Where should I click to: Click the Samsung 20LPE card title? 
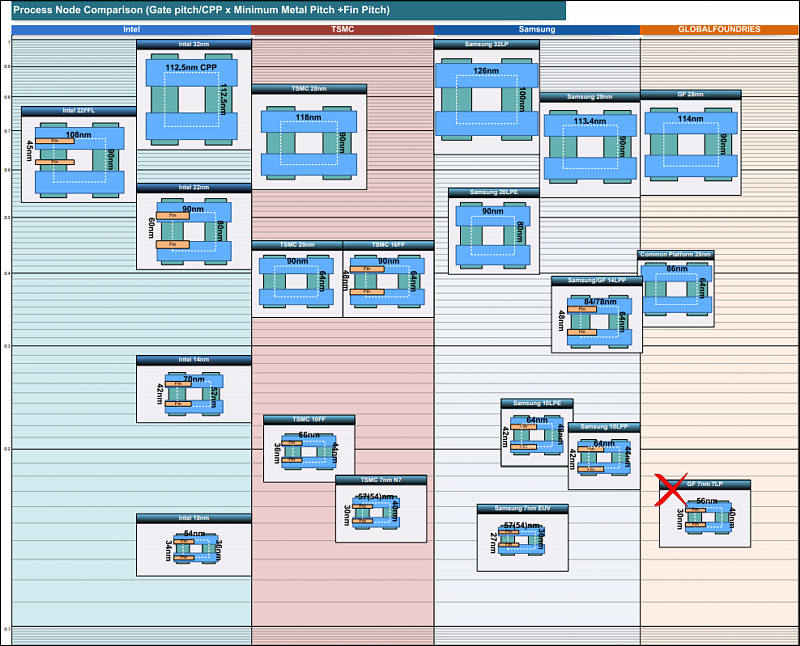[x=494, y=192]
